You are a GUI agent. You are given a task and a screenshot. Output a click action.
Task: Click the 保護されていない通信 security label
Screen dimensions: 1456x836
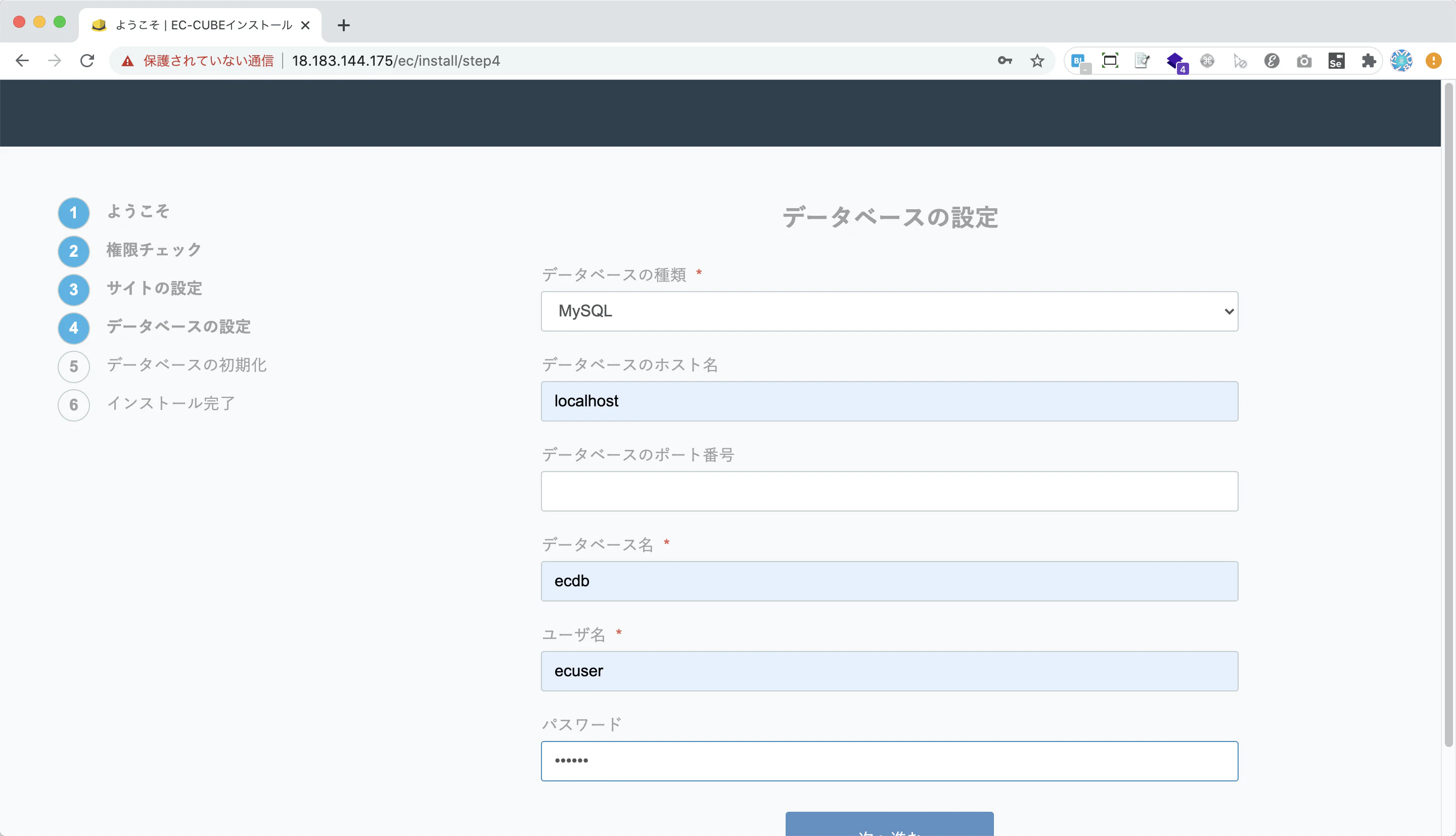(208, 61)
